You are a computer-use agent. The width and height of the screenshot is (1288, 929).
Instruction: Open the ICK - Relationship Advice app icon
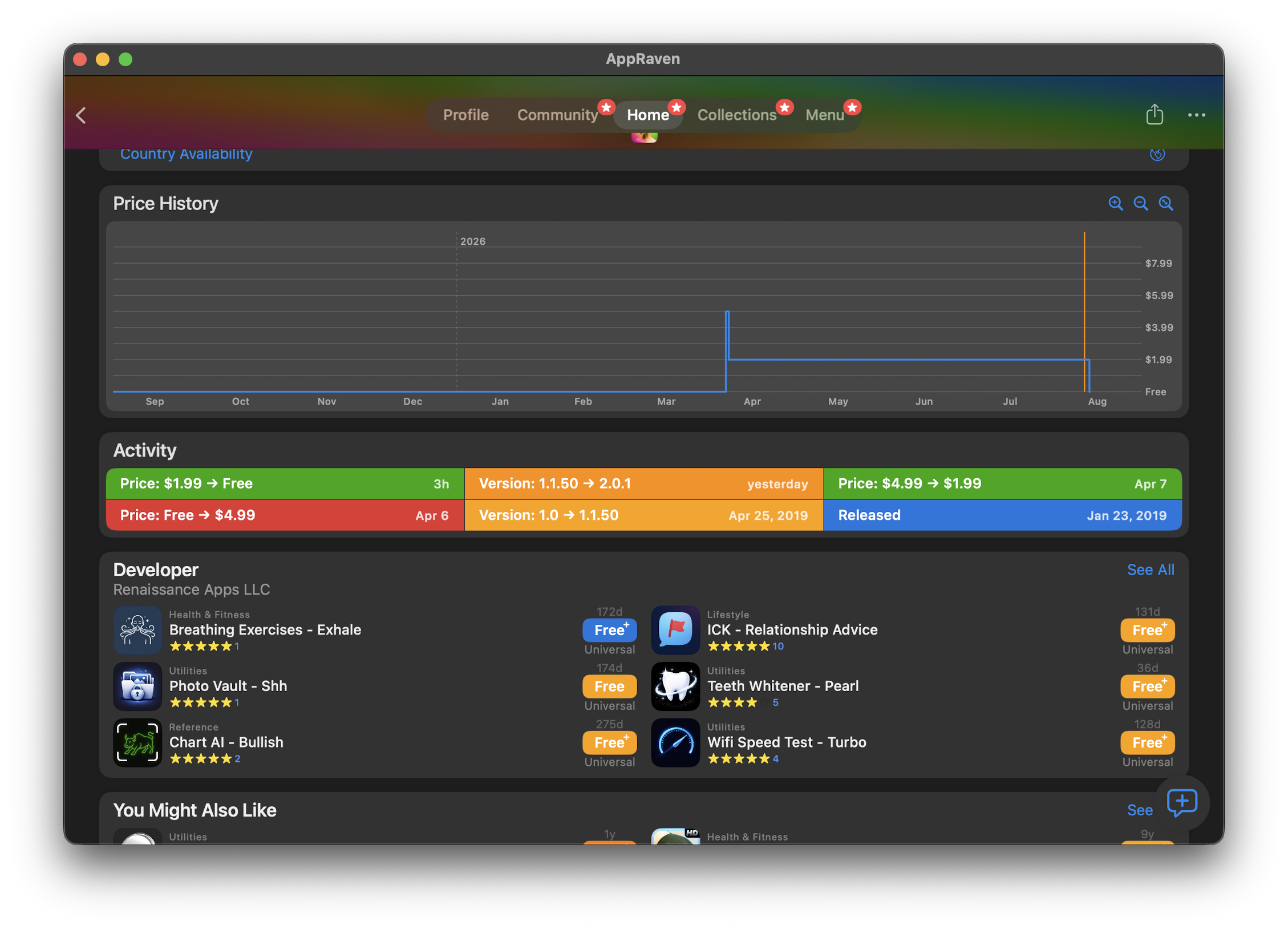coord(675,630)
